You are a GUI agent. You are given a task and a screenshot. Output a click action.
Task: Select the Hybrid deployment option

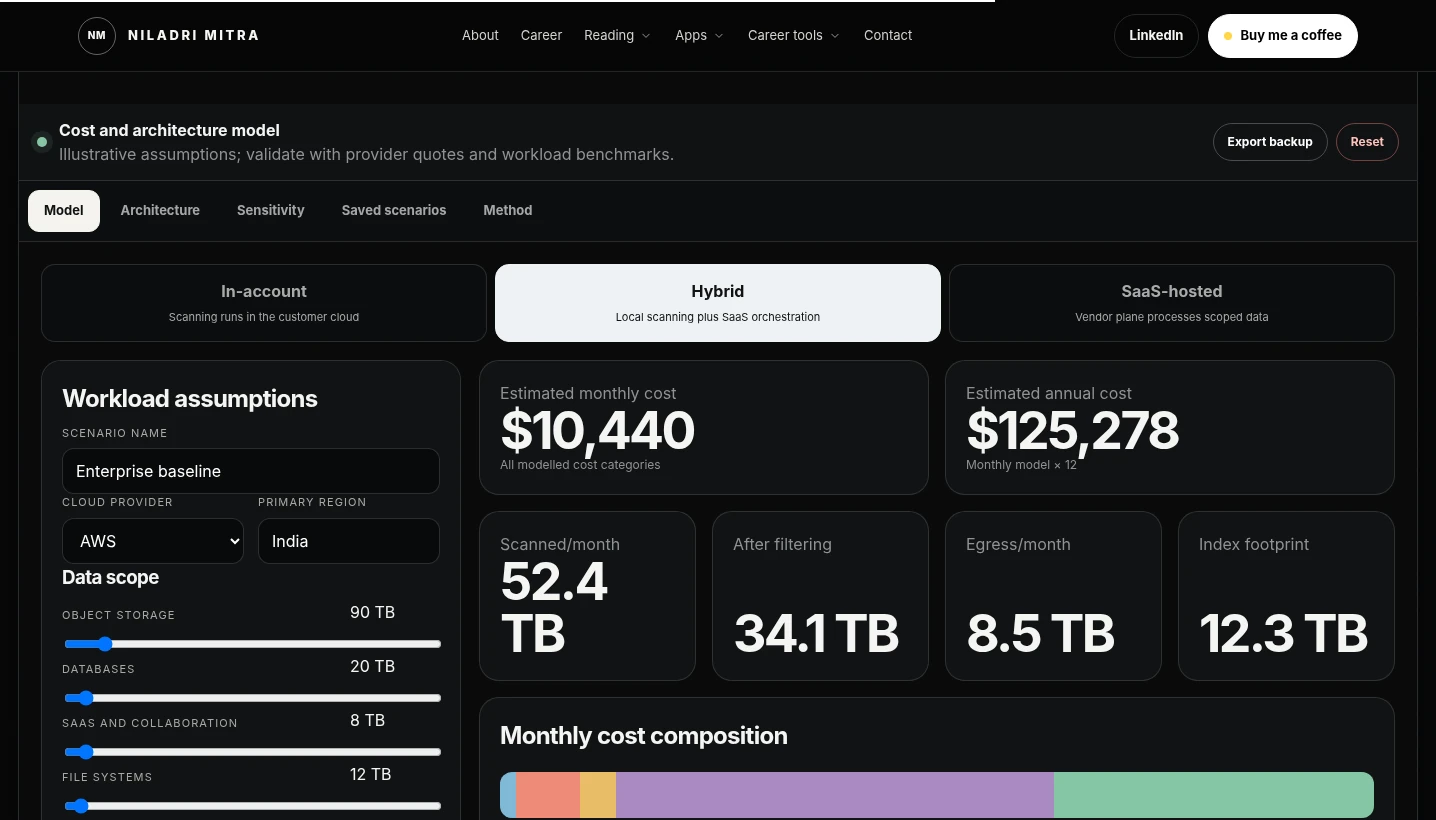point(718,303)
